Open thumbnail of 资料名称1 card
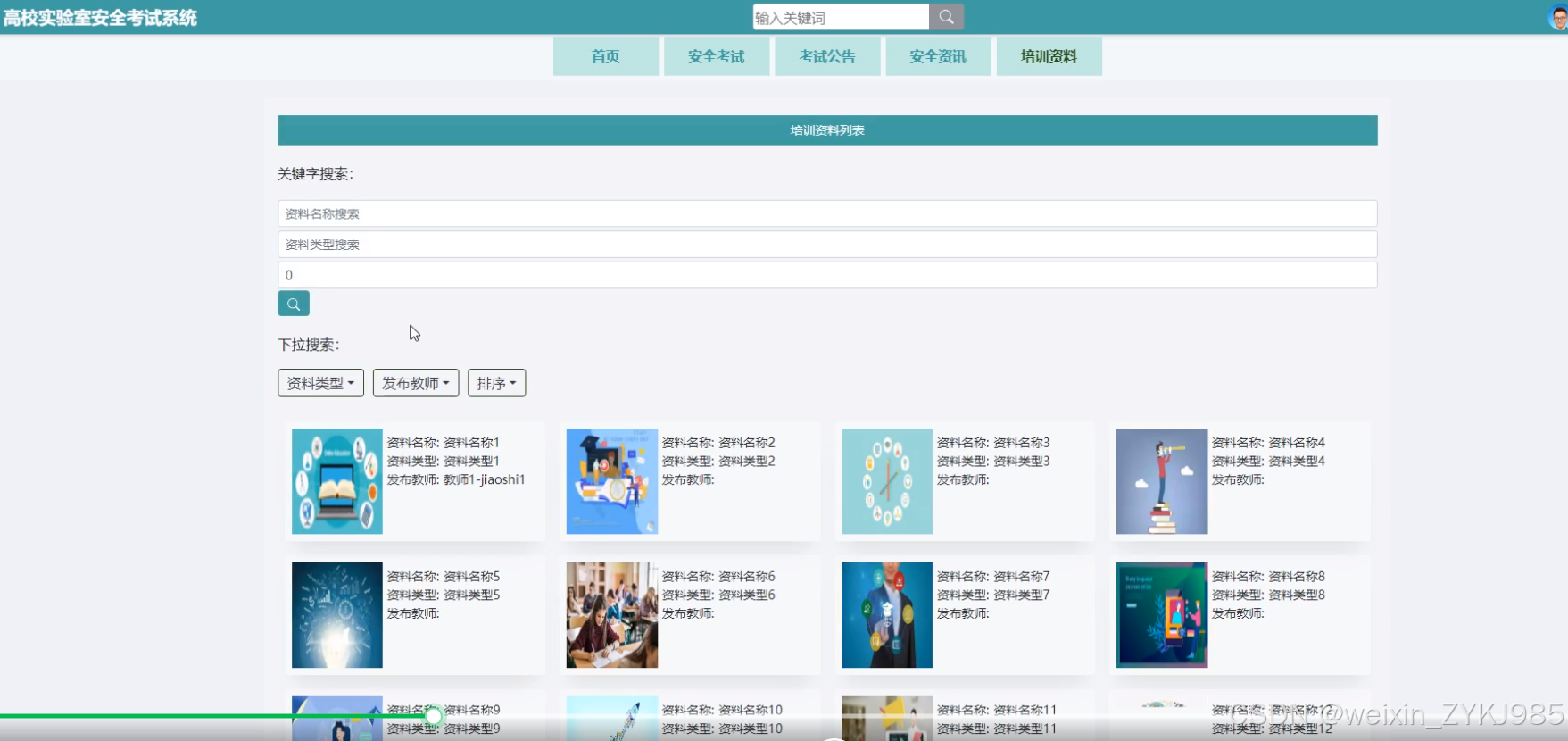The image size is (1568, 741). coord(337,481)
